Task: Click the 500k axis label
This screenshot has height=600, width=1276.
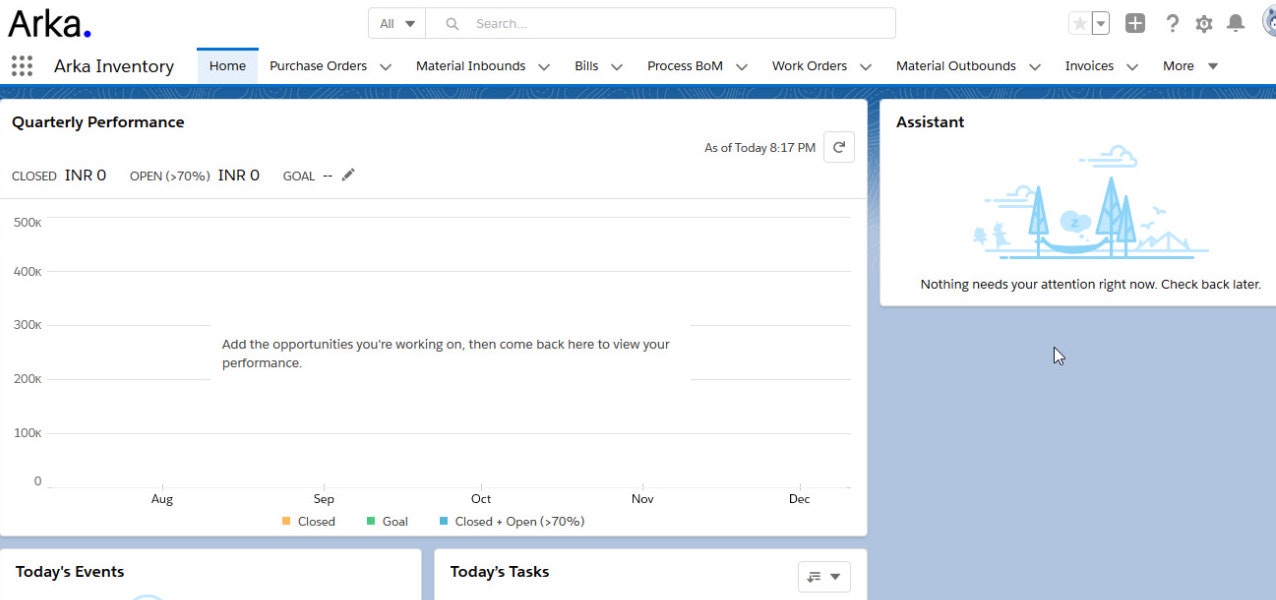Action: coord(27,222)
